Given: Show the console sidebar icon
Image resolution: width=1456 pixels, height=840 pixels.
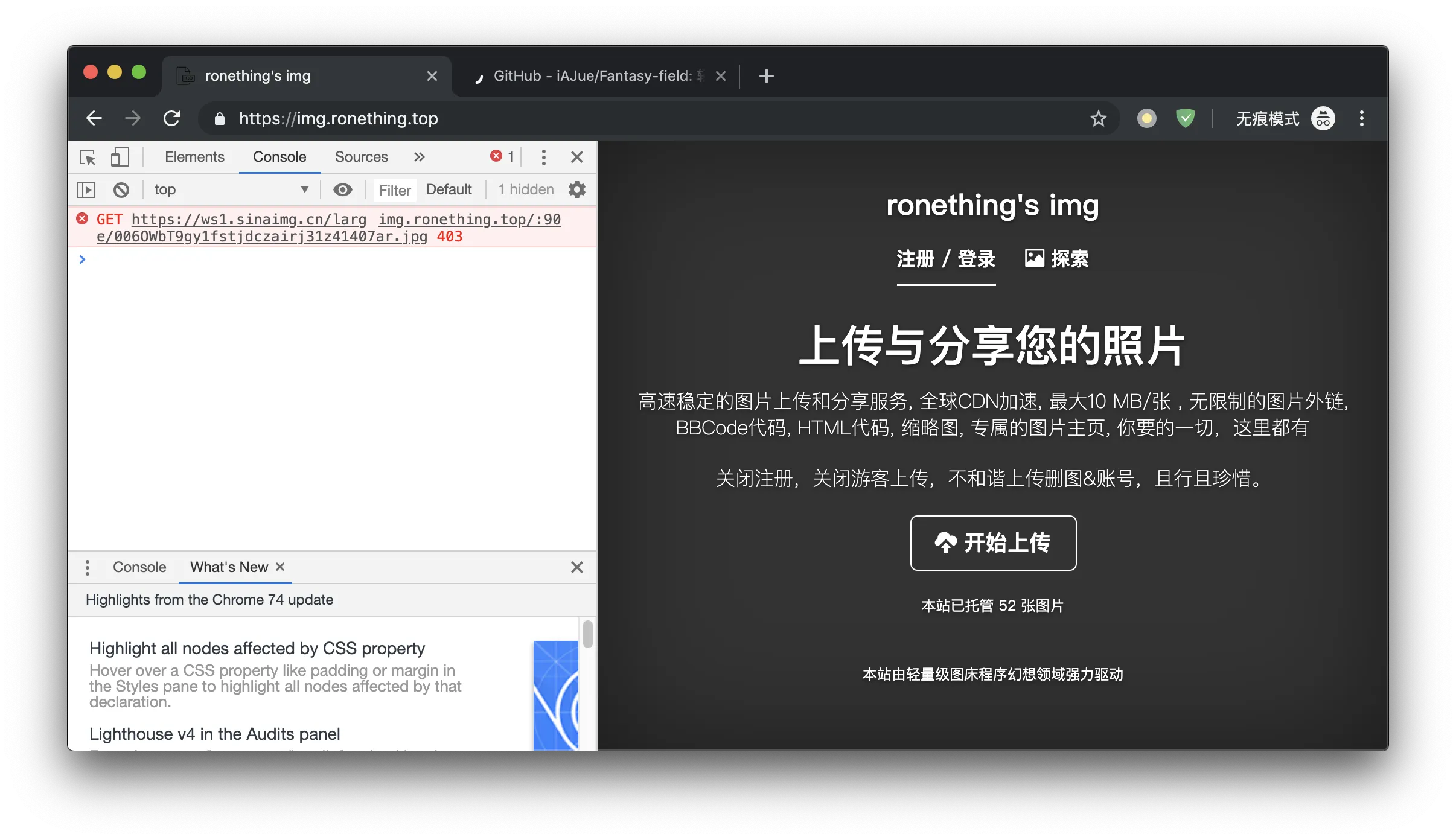Looking at the screenshot, I should point(86,190).
